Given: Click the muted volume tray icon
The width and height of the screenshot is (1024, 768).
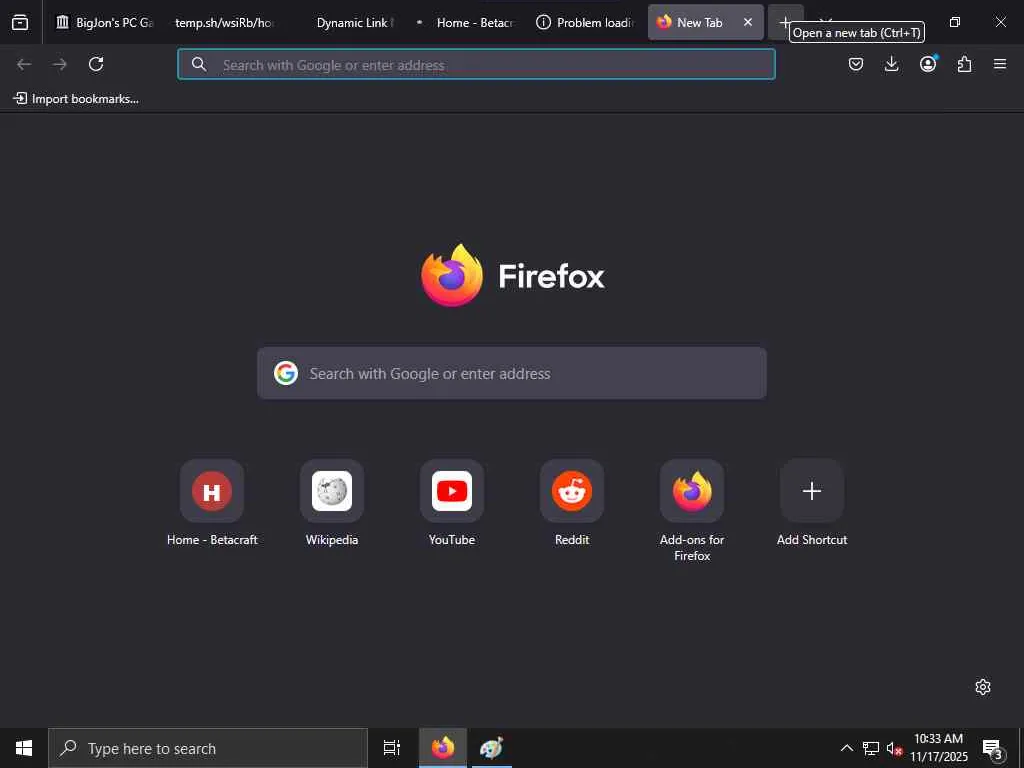Looking at the screenshot, I should tap(894, 748).
